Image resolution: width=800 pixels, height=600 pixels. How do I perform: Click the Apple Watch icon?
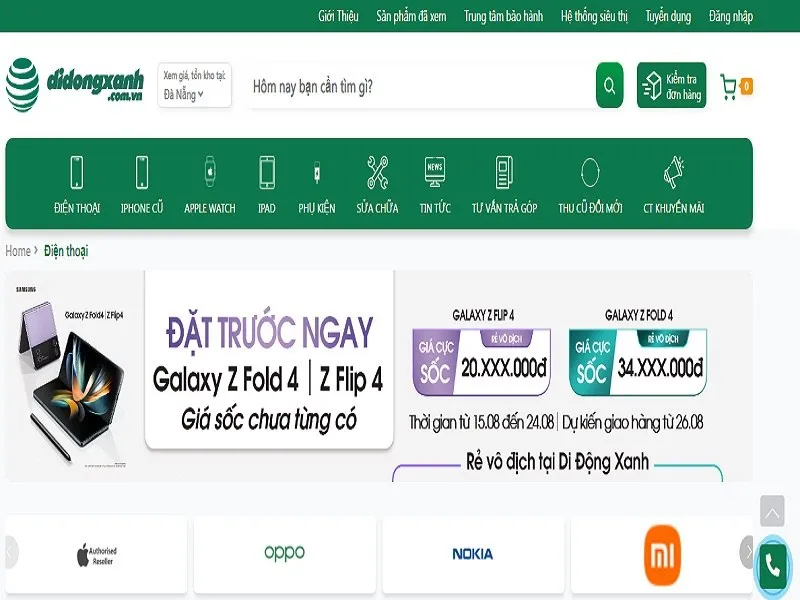coord(210,171)
